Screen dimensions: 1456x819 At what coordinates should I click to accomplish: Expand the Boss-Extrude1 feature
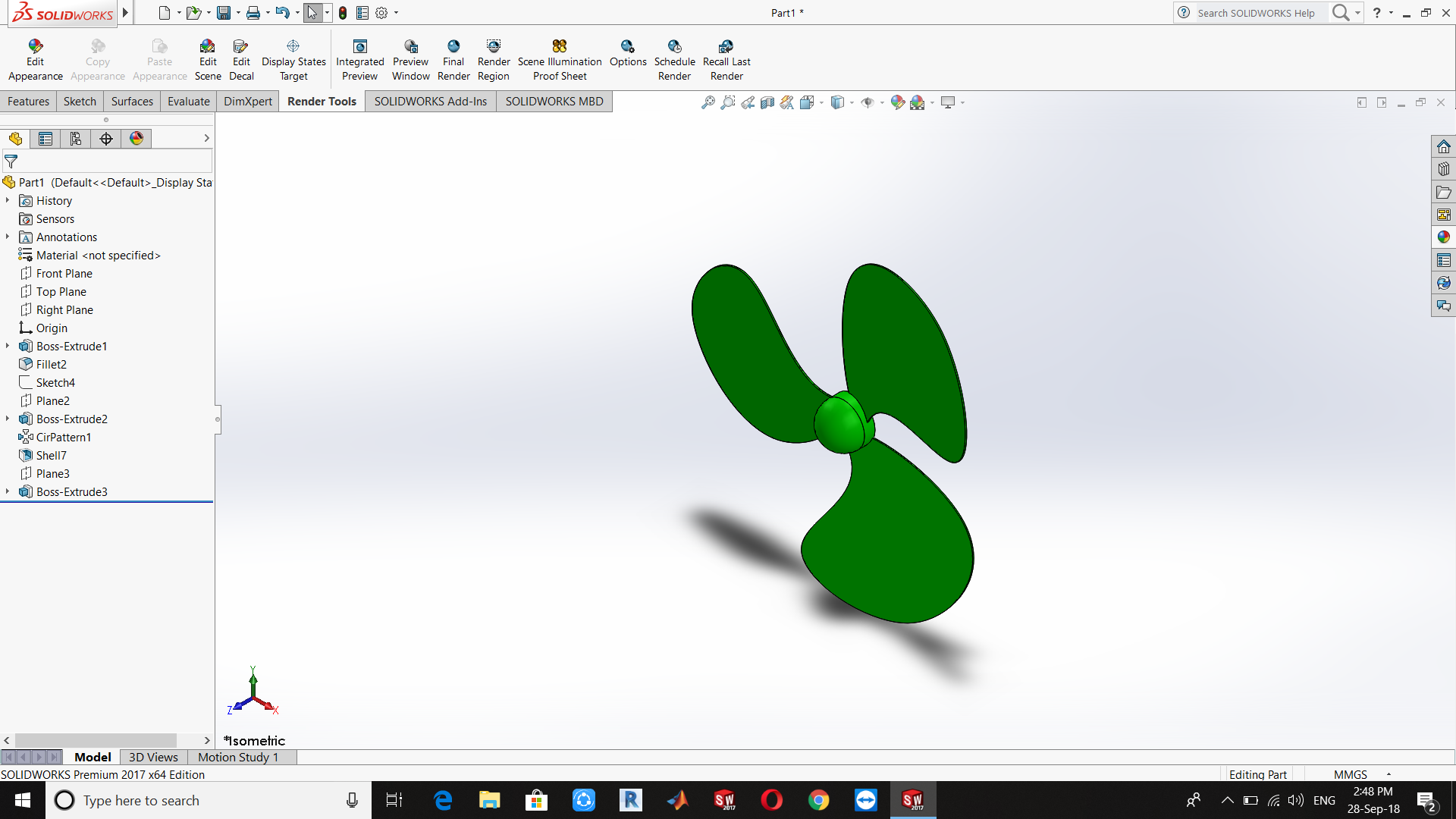tap(8, 346)
